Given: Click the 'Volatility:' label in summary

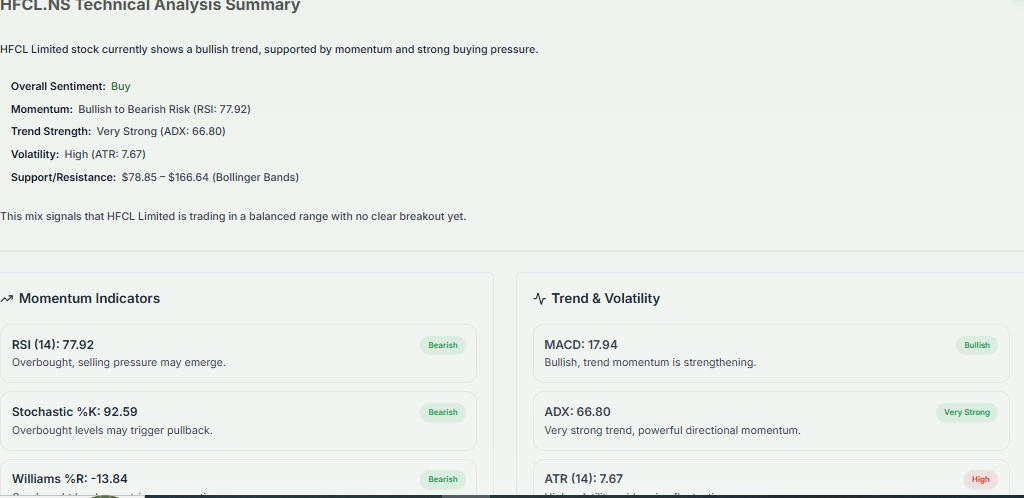Looking at the screenshot, I should (35, 154).
